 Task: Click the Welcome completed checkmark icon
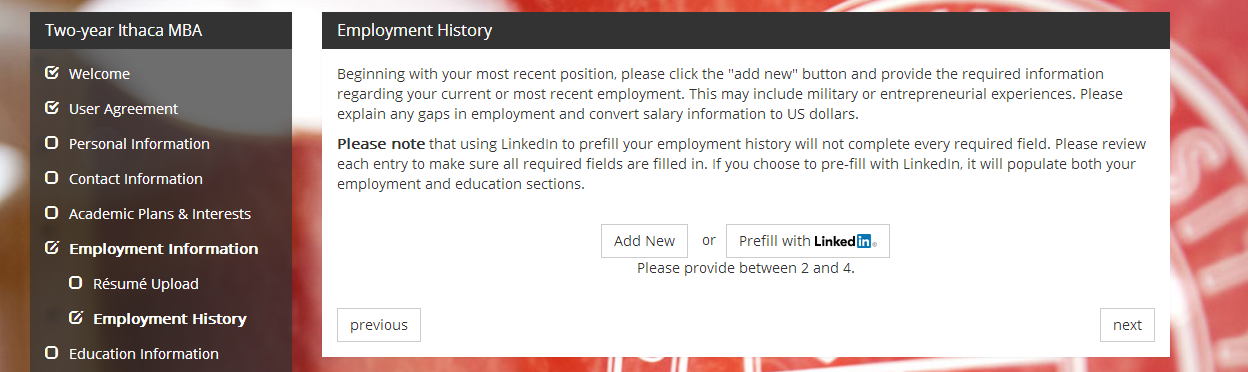click(52, 73)
